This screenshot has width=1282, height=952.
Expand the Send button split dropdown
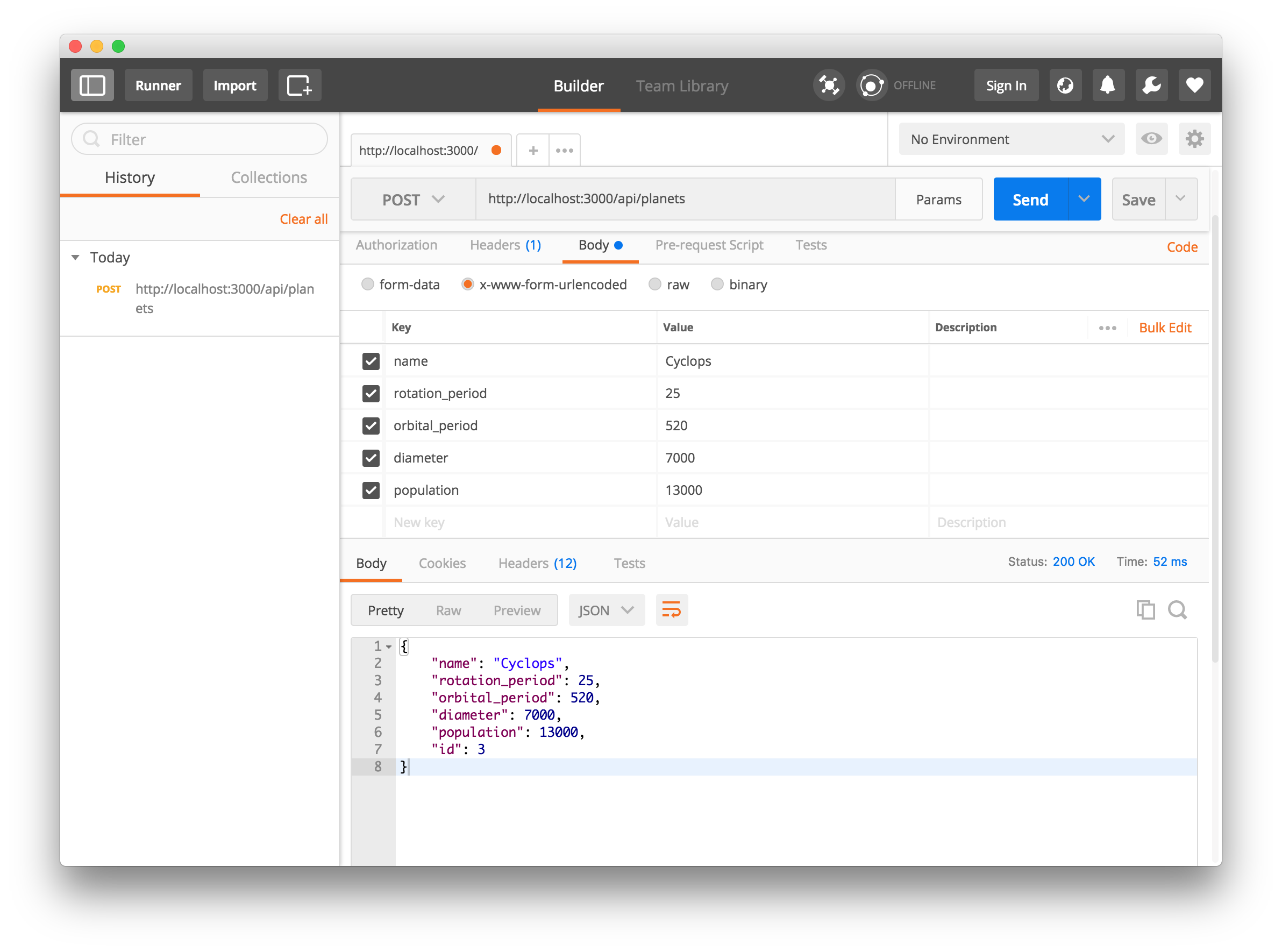click(x=1084, y=199)
